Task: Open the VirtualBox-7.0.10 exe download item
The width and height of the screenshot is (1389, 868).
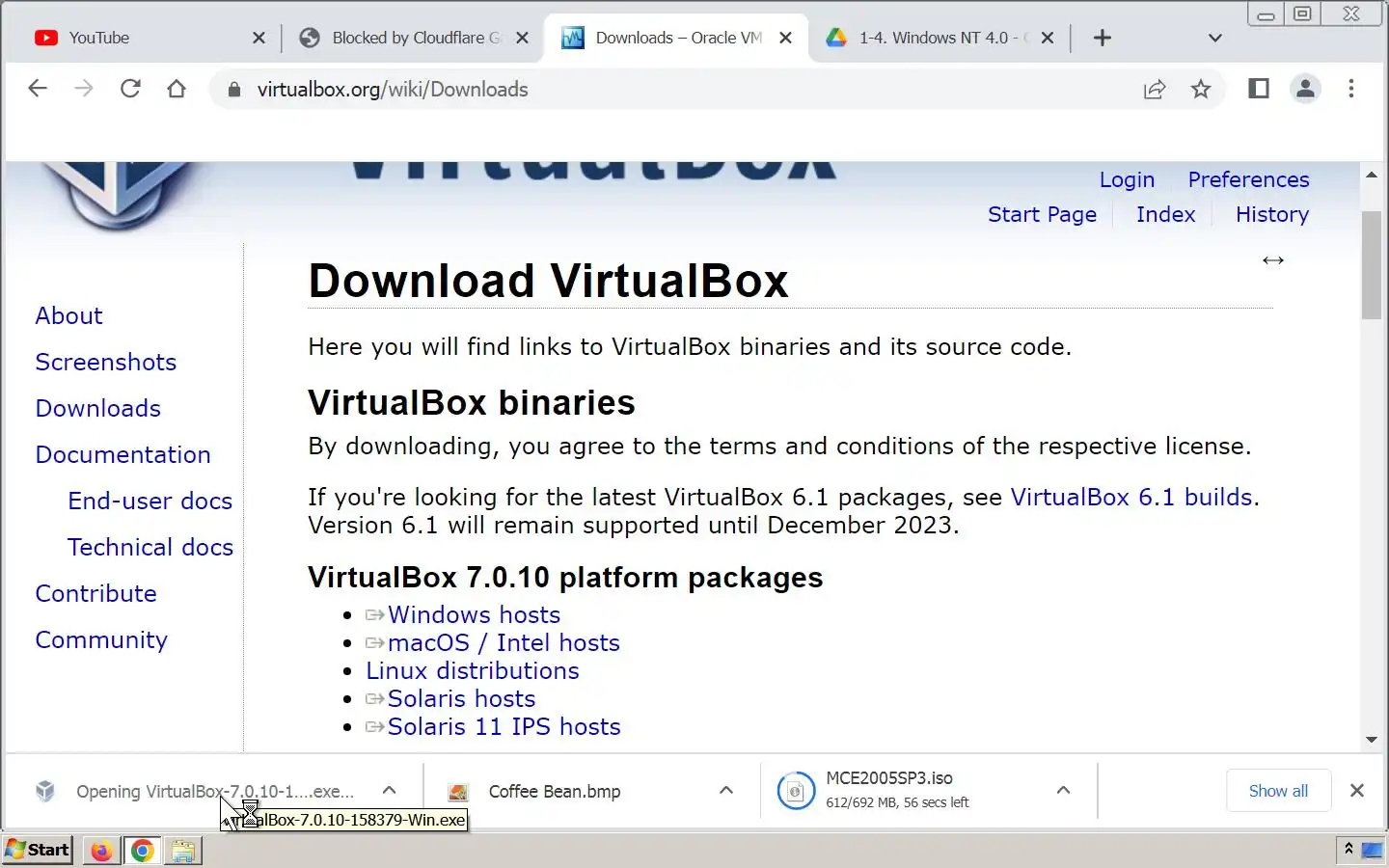Action: [198, 791]
